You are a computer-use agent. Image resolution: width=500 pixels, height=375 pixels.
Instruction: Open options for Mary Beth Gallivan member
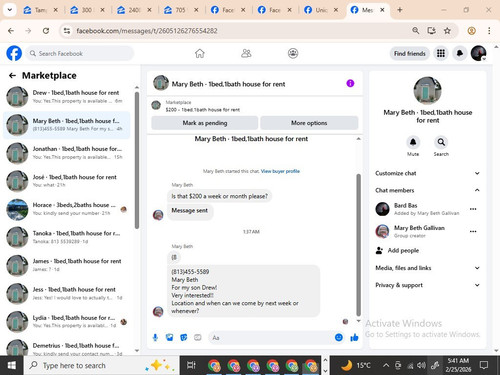tap(473, 231)
